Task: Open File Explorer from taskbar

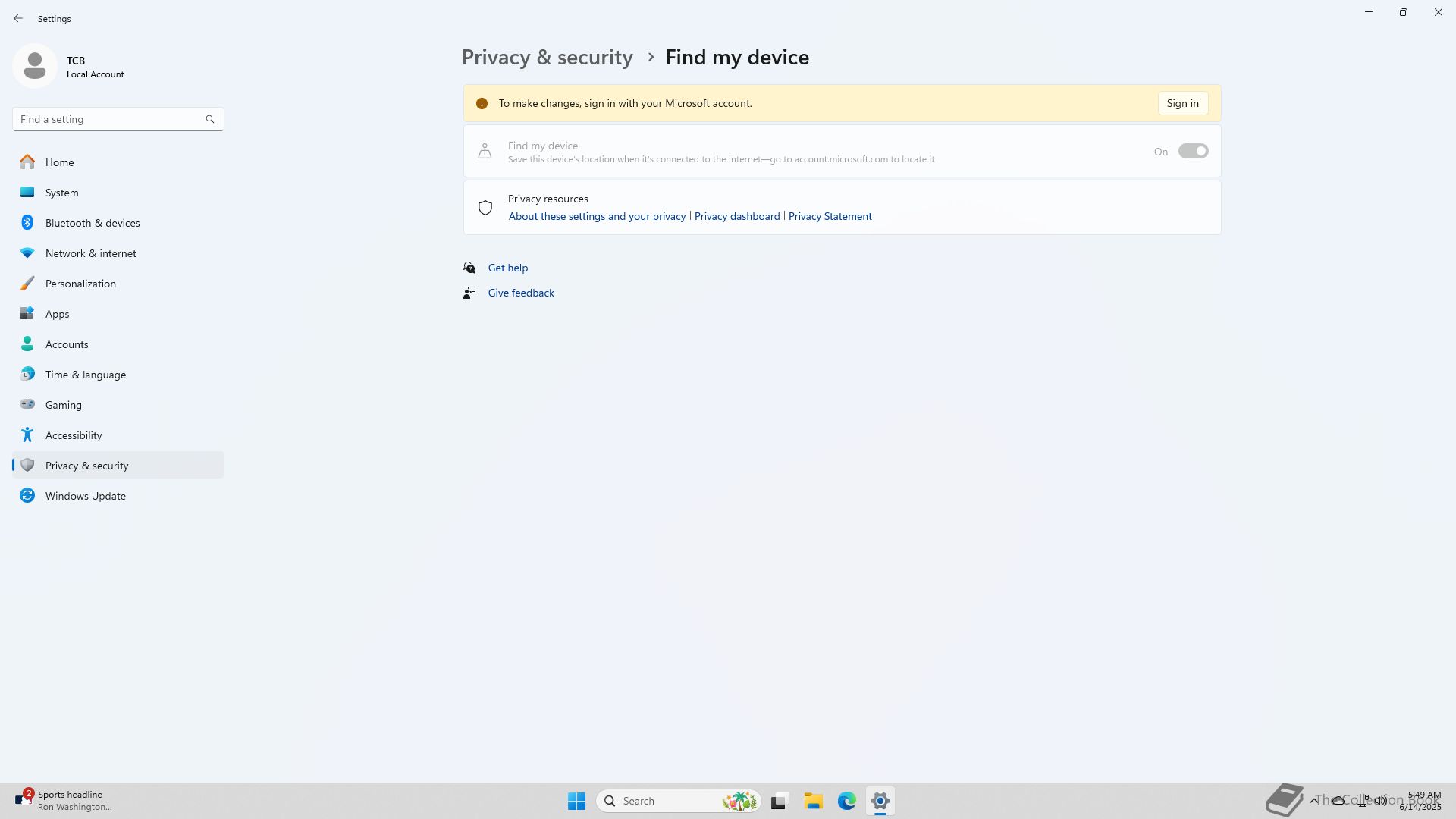Action: click(813, 801)
